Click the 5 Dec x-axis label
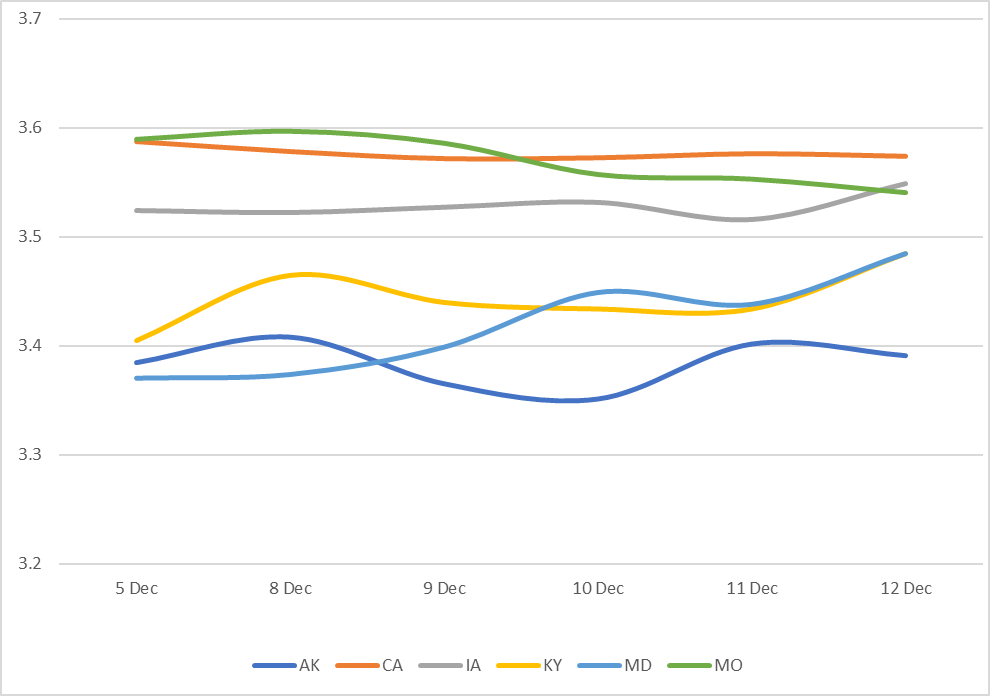This screenshot has height=696, width=990. point(136,588)
